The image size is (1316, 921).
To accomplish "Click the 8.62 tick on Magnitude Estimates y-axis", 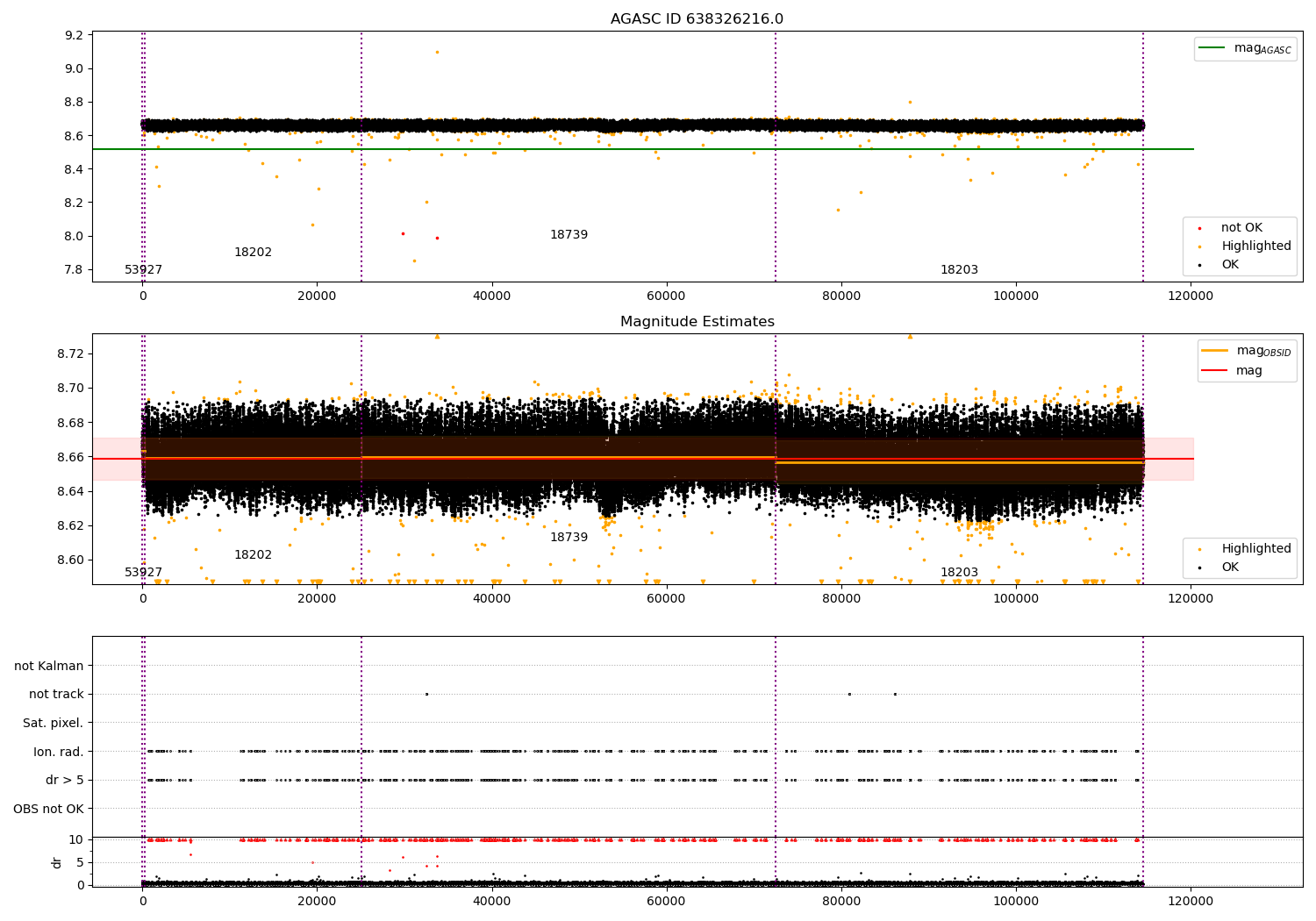I will tap(71, 525).
